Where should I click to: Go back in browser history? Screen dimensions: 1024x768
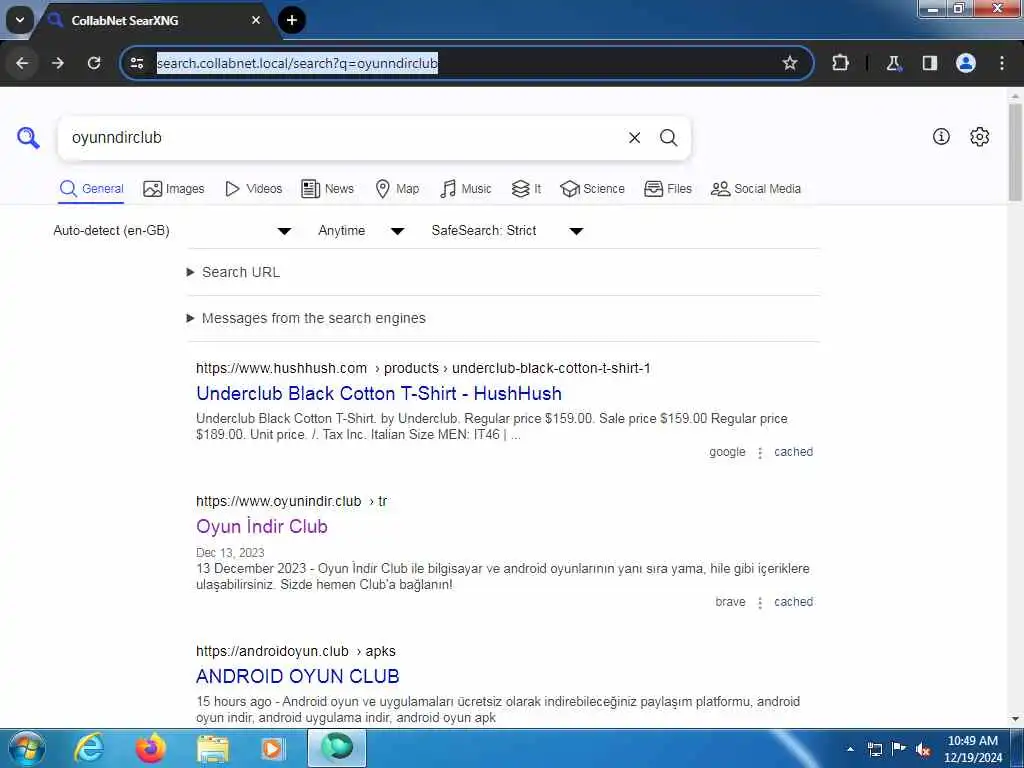pos(22,63)
